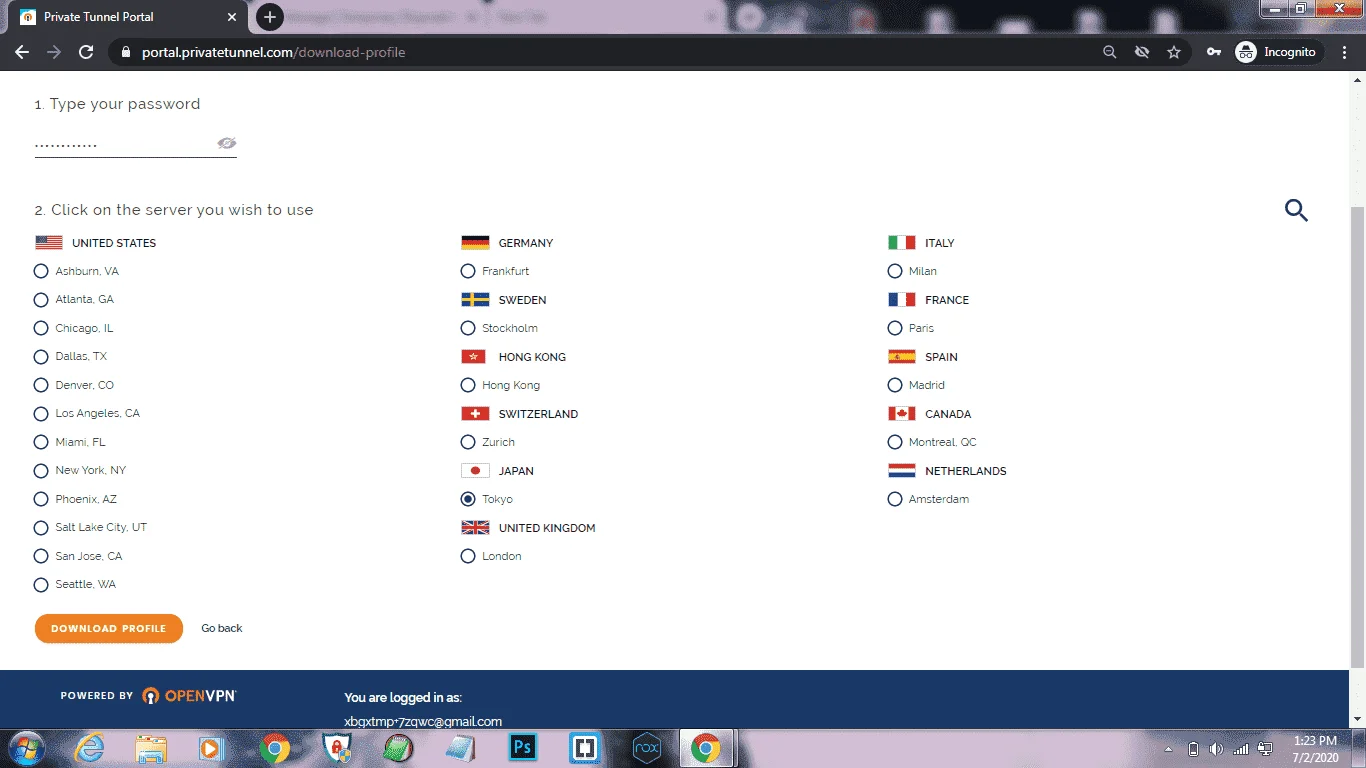The height and width of the screenshot is (768, 1366).
Task: Click the Hong Kong flag icon
Action: point(473,357)
